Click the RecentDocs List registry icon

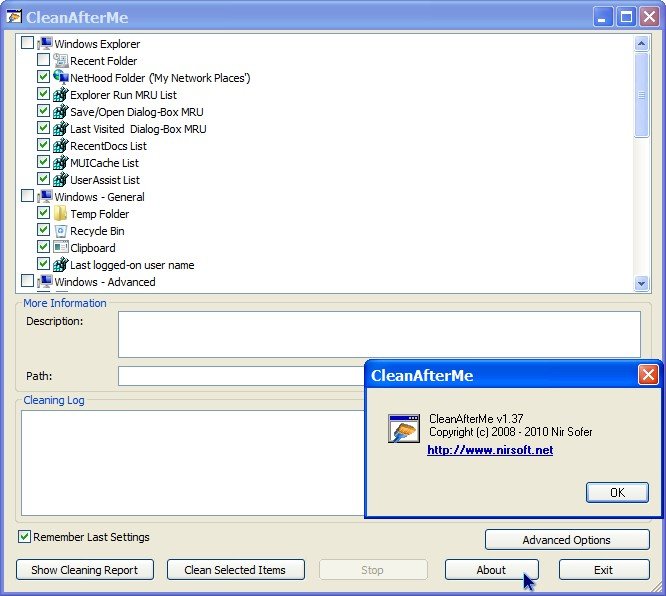pyautogui.click(x=60, y=145)
